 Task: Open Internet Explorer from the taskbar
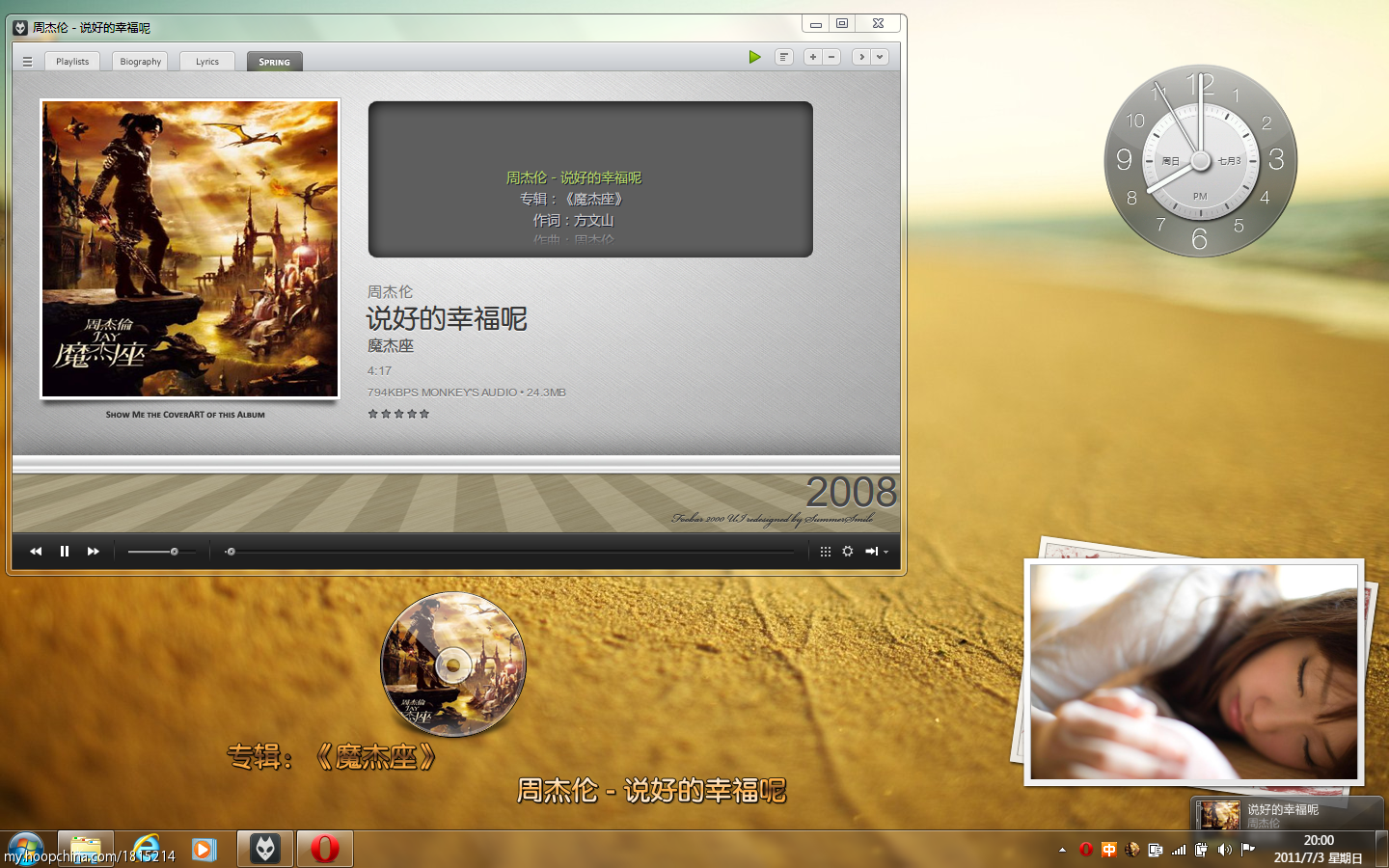pyautogui.click(x=146, y=849)
